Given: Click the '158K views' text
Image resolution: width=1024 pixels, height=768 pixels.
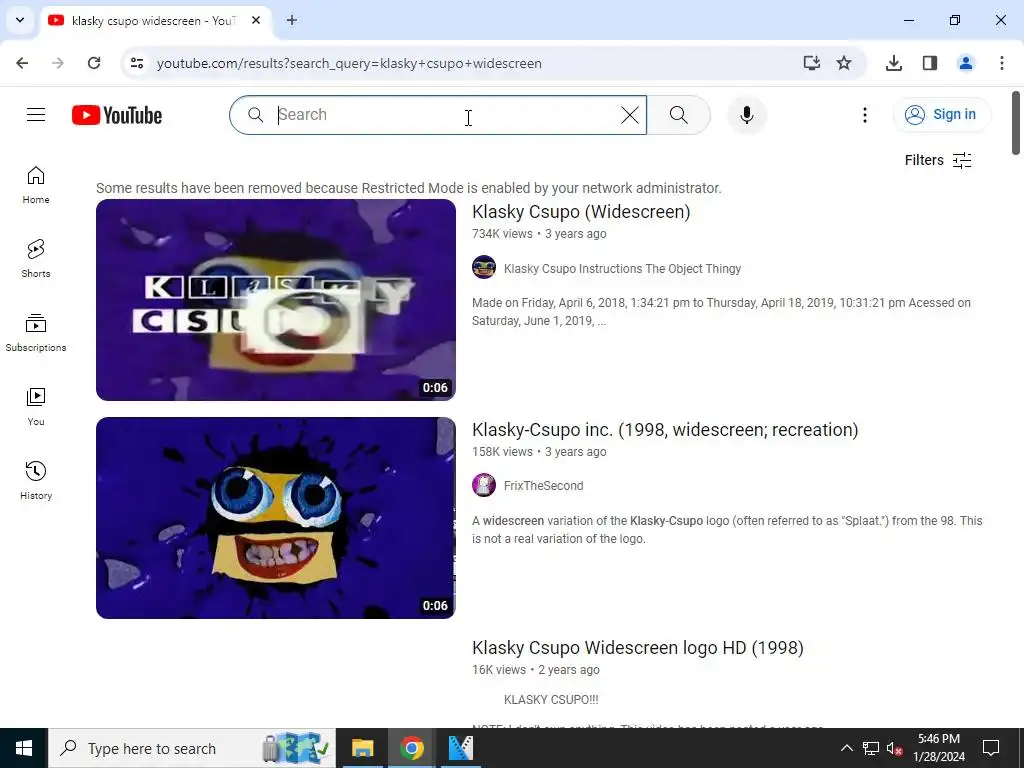Looking at the screenshot, I should point(502,452).
